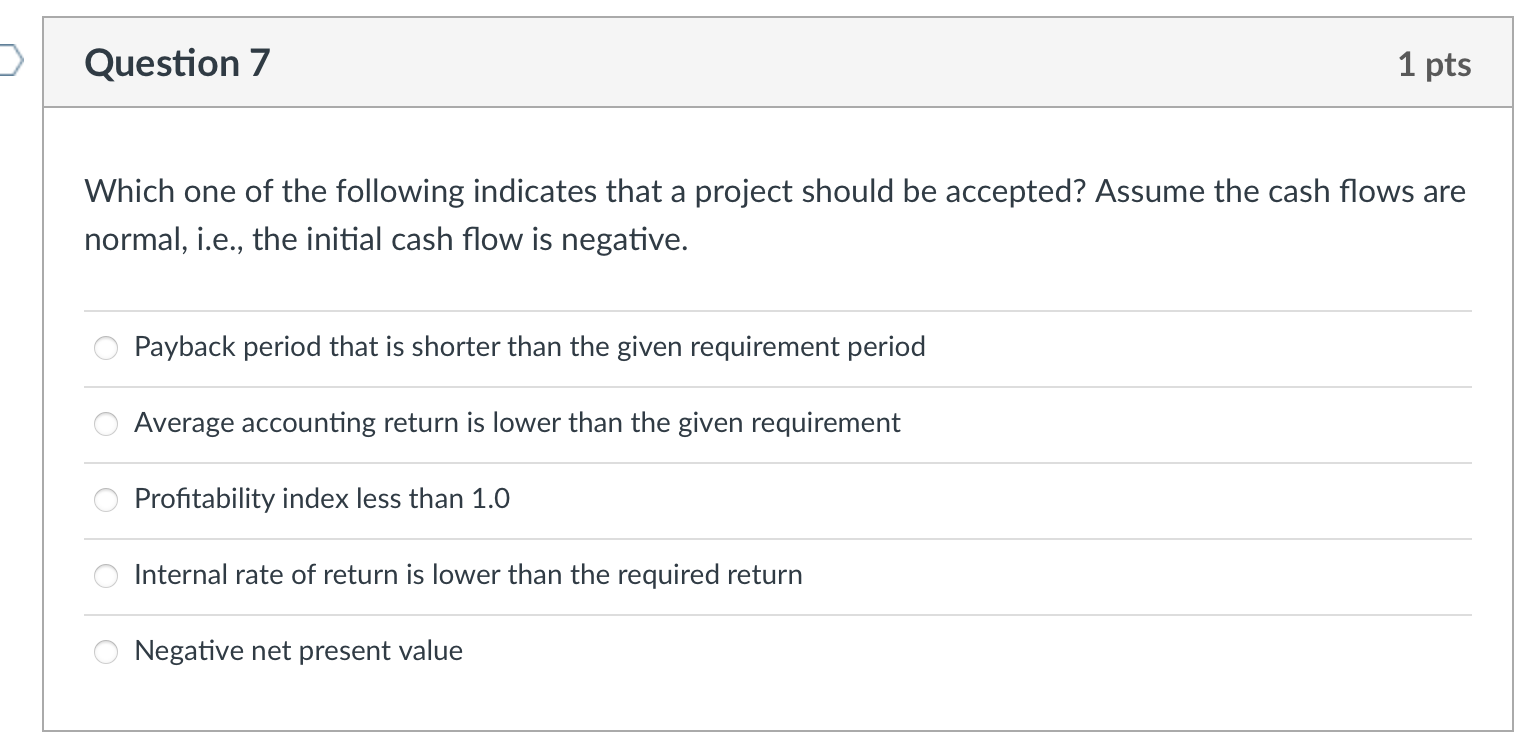Click the 'Profitability index less than' answer text
Image resolution: width=1532 pixels, height=732 pixels.
[x=321, y=499]
